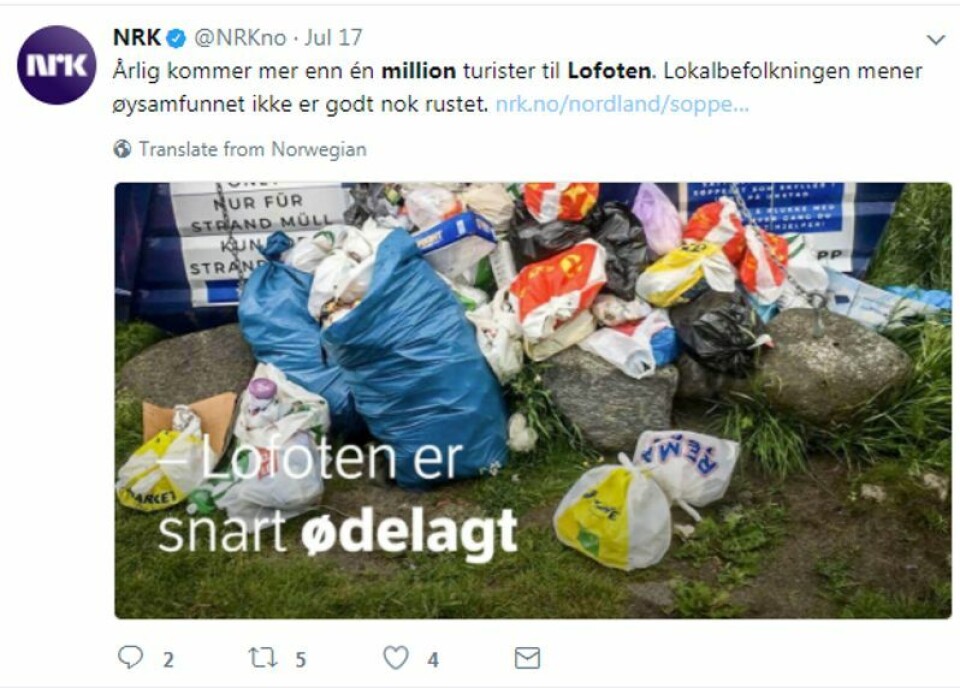
Task: Click the like count number 4
Action: coord(433,660)
